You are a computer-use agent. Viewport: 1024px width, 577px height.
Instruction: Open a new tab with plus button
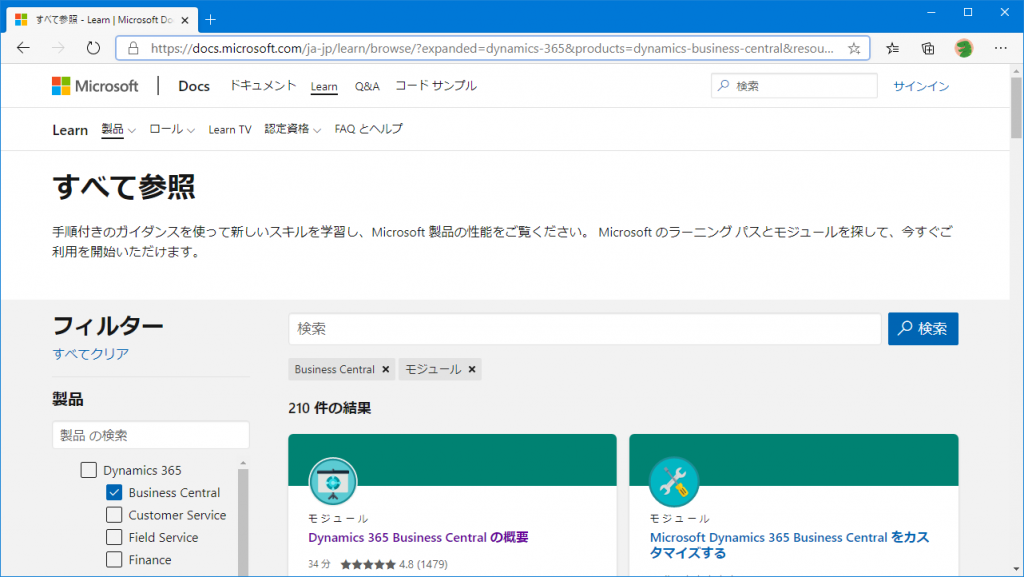click(x=210, y=20)
